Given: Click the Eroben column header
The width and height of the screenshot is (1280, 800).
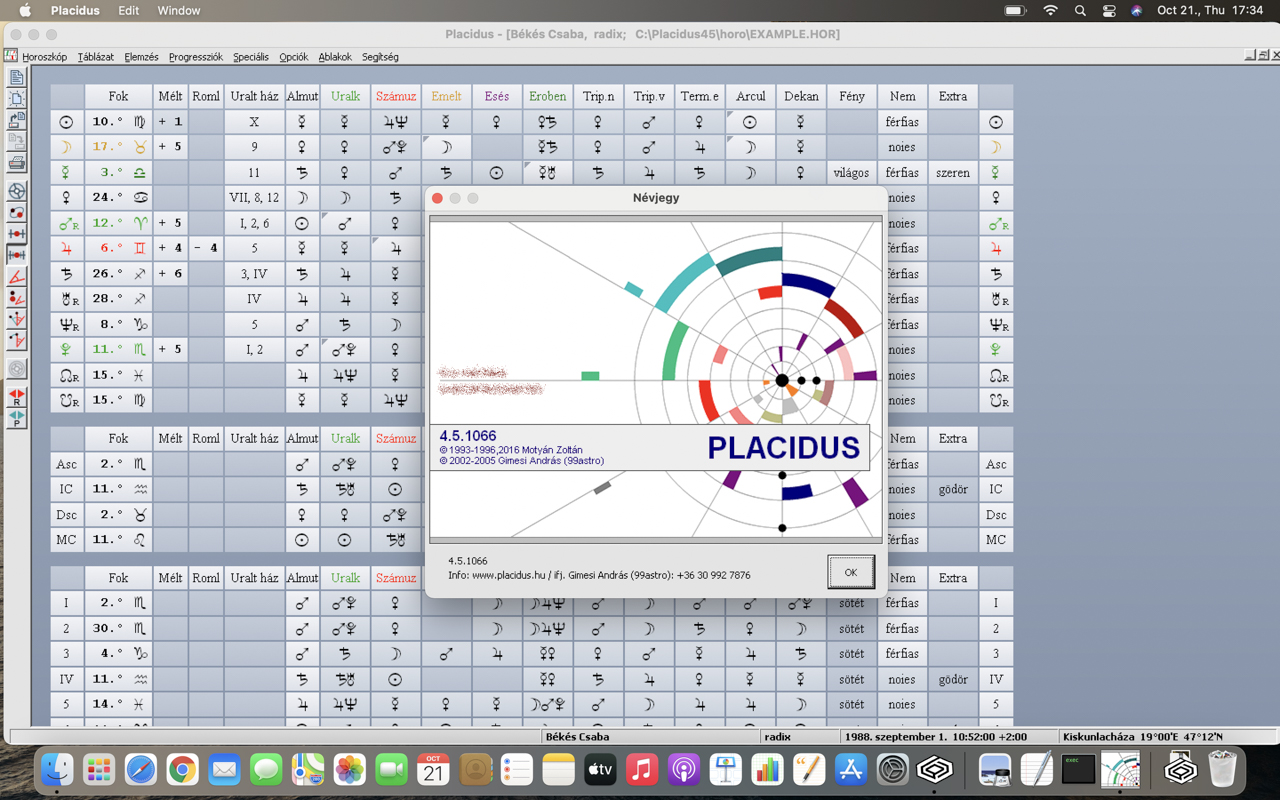Looking at the screenshot, I should pos(548,96).
